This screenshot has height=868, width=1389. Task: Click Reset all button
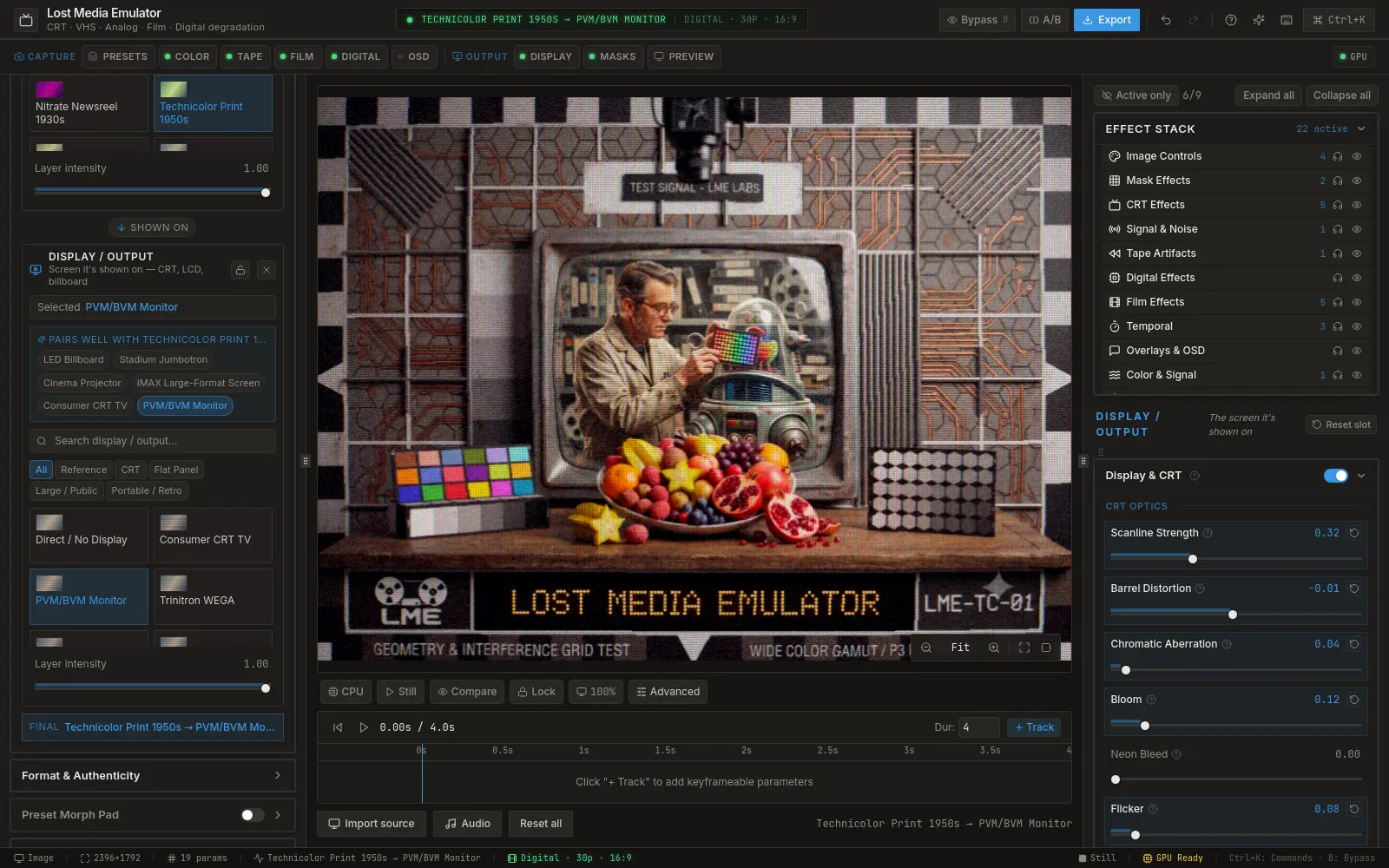[541, 824]
